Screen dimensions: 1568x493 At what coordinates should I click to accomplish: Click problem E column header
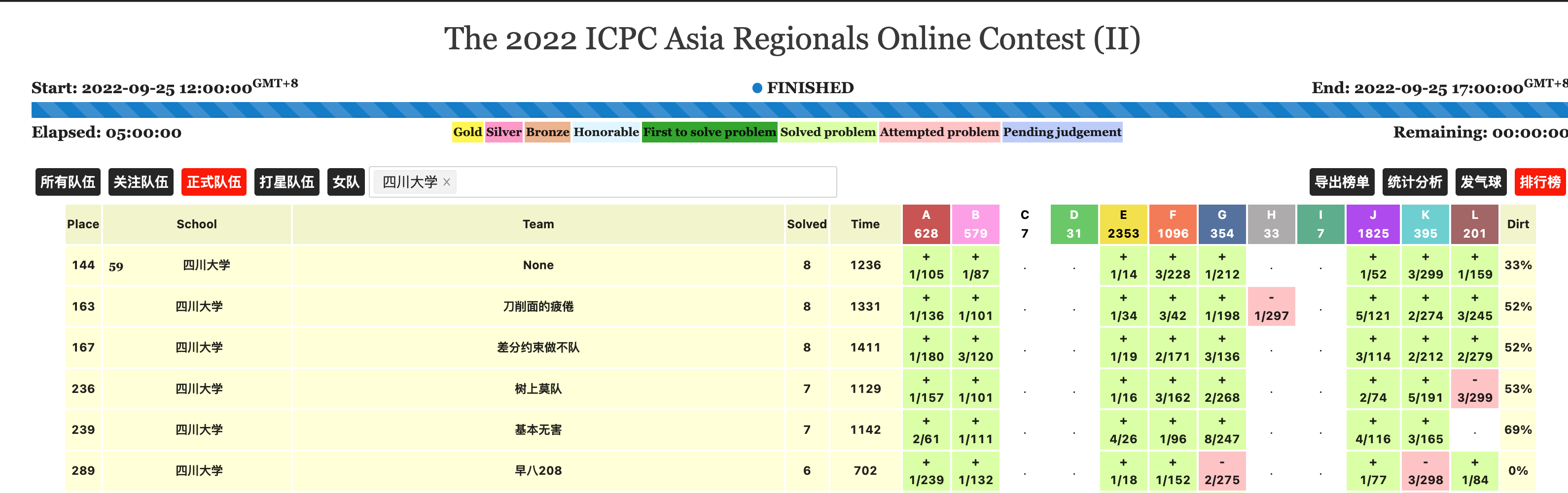click(1123, 224)
